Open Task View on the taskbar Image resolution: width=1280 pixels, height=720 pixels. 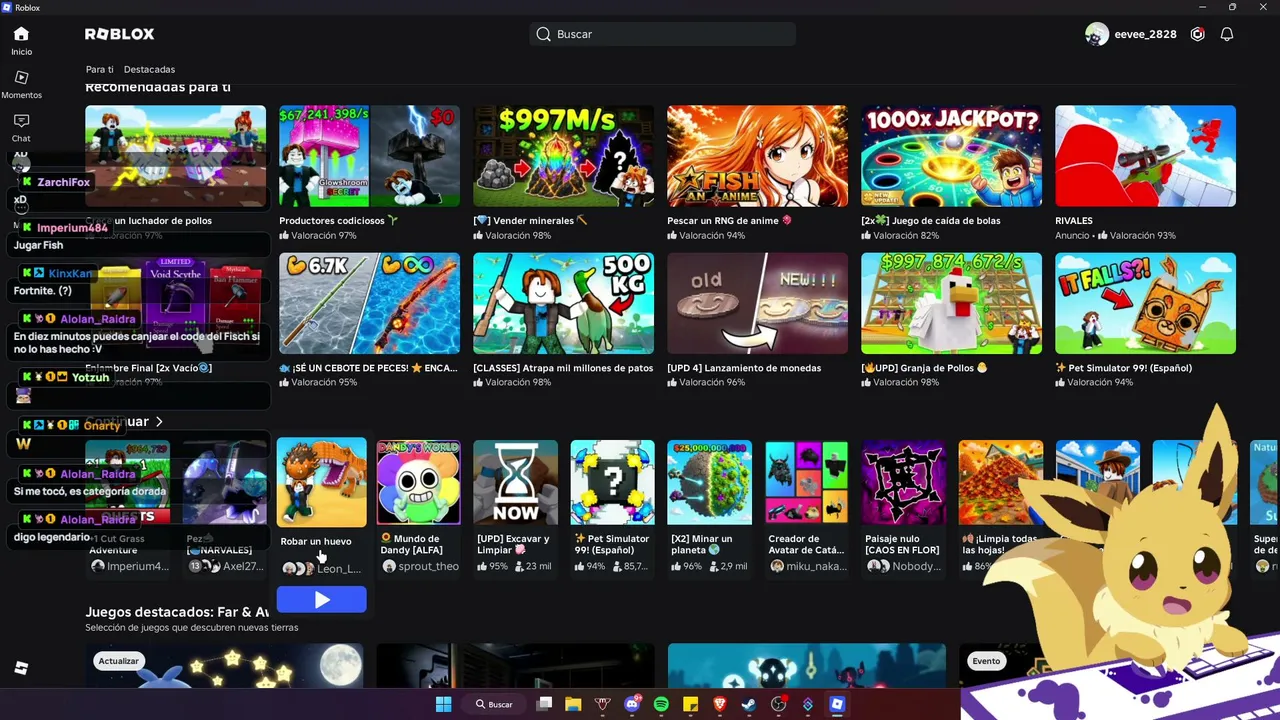pos(544,704)
